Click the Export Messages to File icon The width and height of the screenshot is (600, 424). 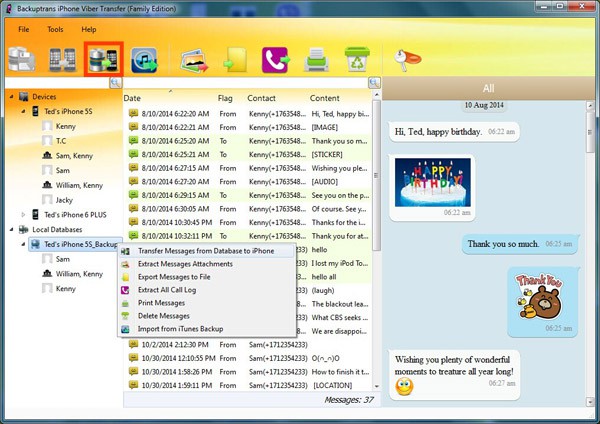click(x=235, y=60)
